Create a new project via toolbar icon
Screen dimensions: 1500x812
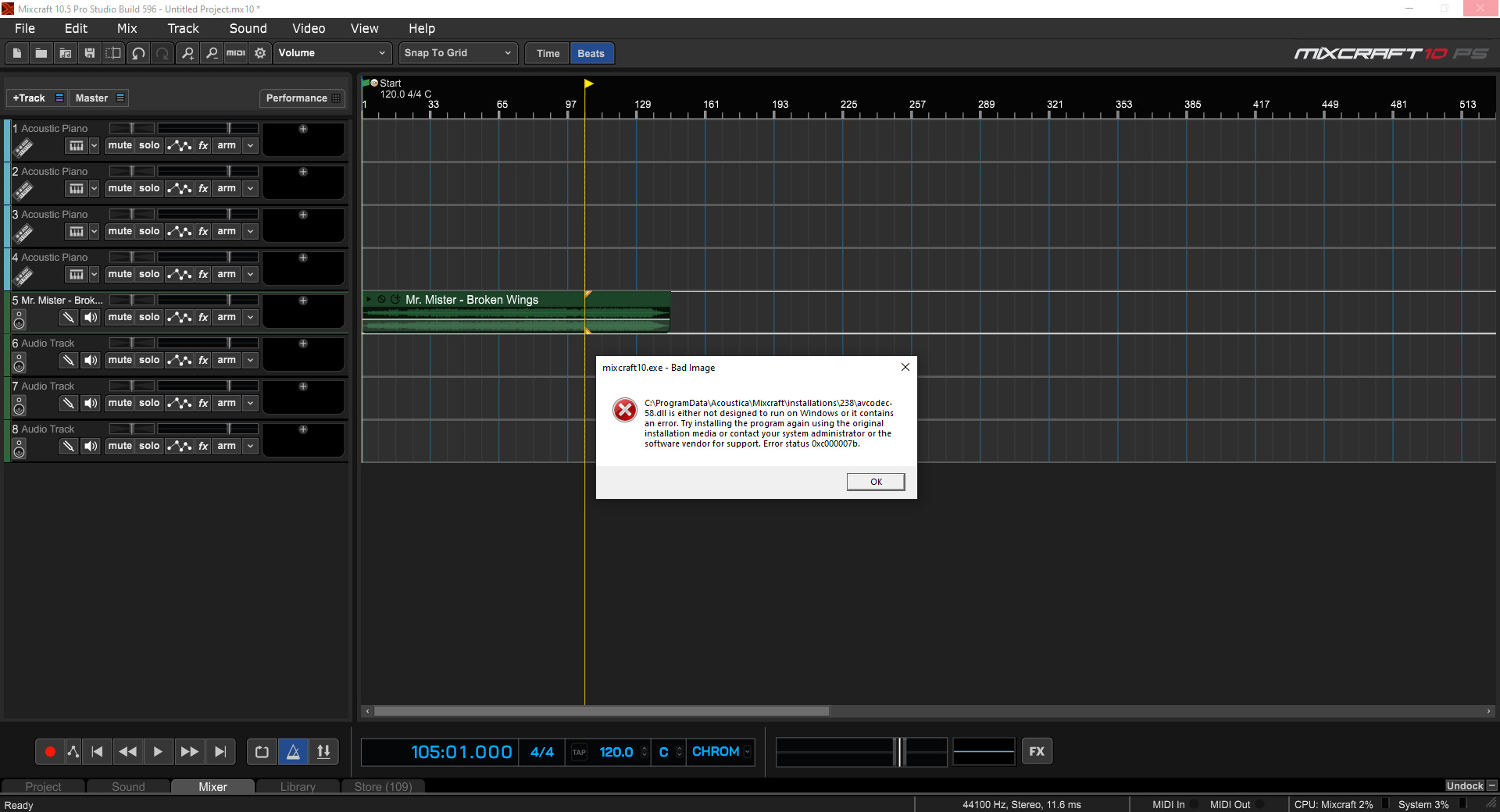[17, 53]
